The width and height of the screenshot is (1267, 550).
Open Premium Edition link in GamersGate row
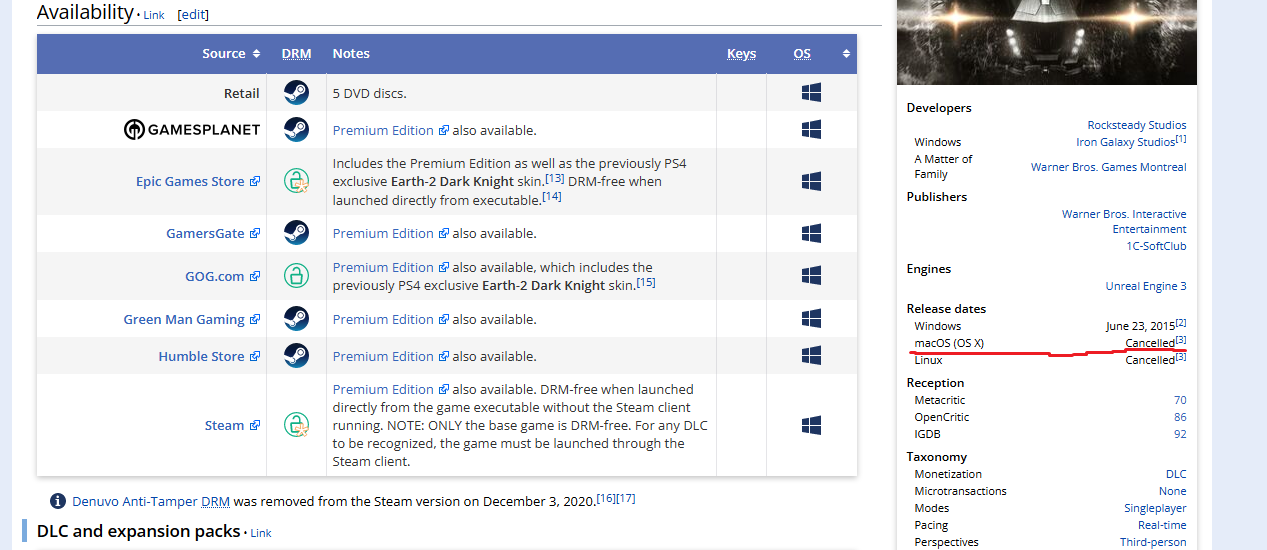click(390, 233)
